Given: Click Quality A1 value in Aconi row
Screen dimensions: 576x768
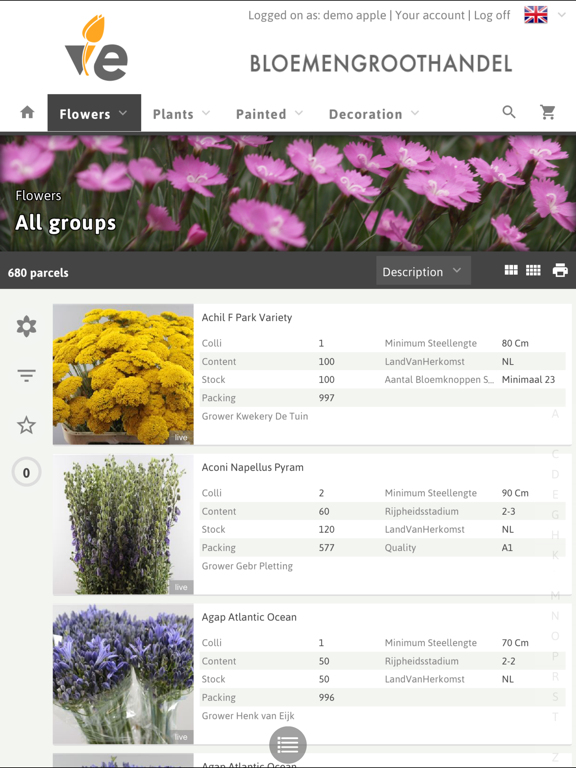Looking at the screenshot, I should click(507, 548).
